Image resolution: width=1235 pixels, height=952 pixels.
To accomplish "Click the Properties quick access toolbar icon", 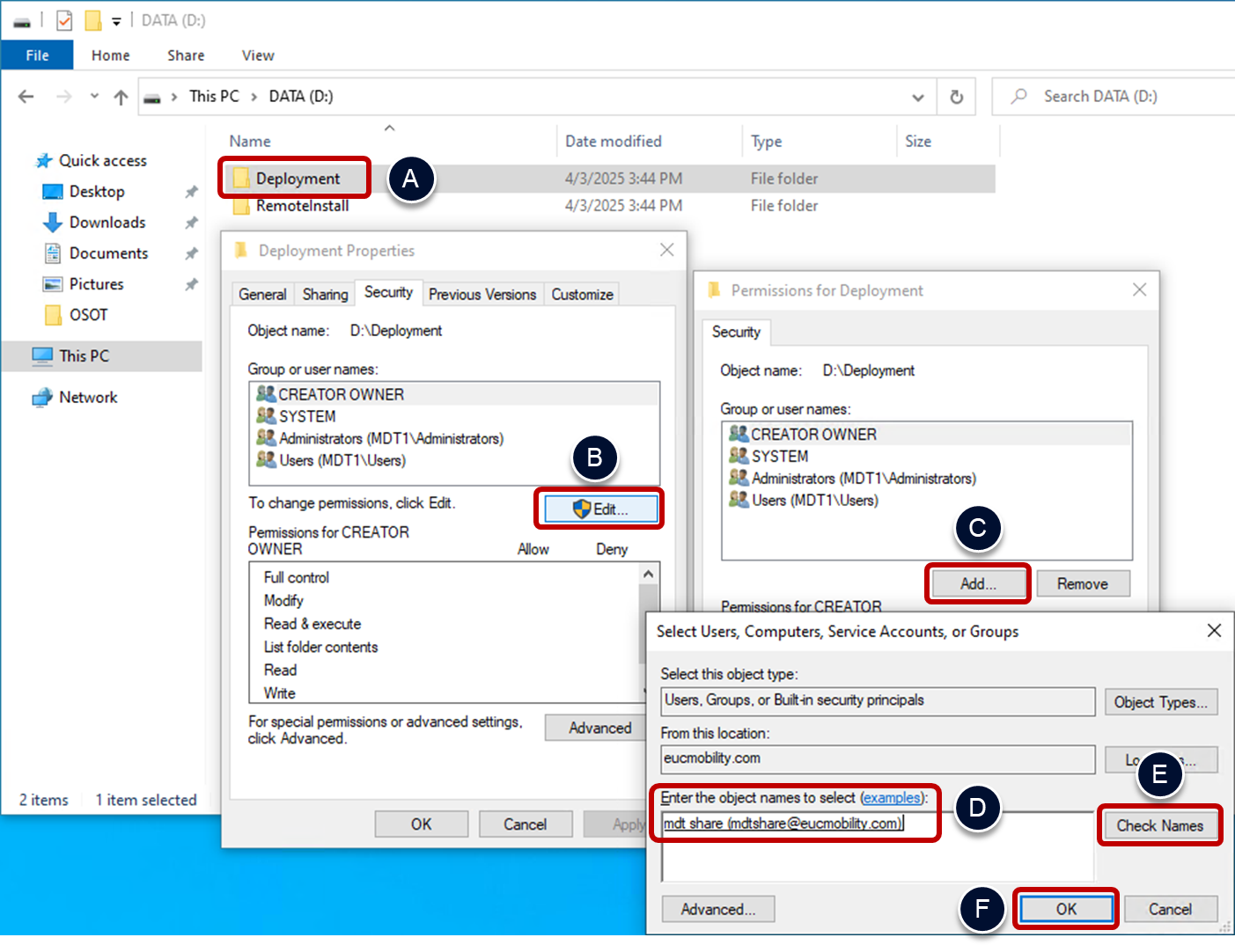I will tap(64, 20).
